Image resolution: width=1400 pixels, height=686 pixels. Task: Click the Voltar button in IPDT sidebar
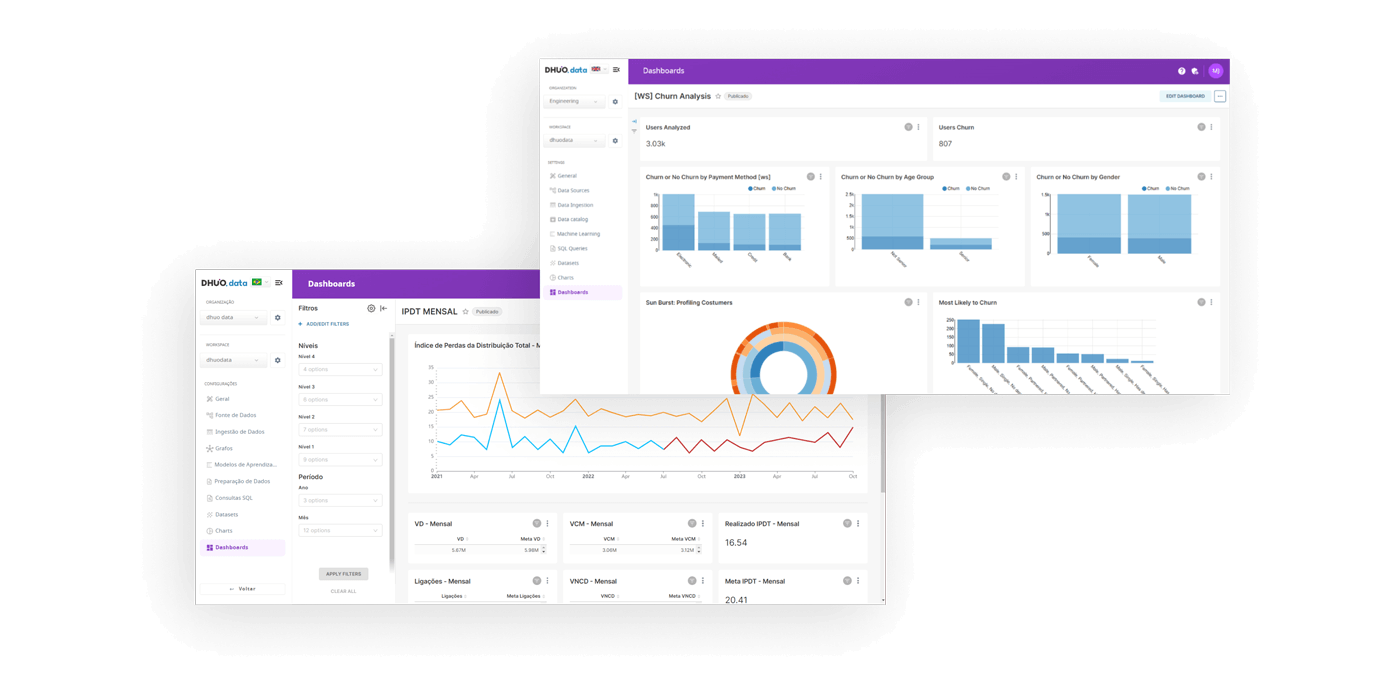(x=242, y=589)
